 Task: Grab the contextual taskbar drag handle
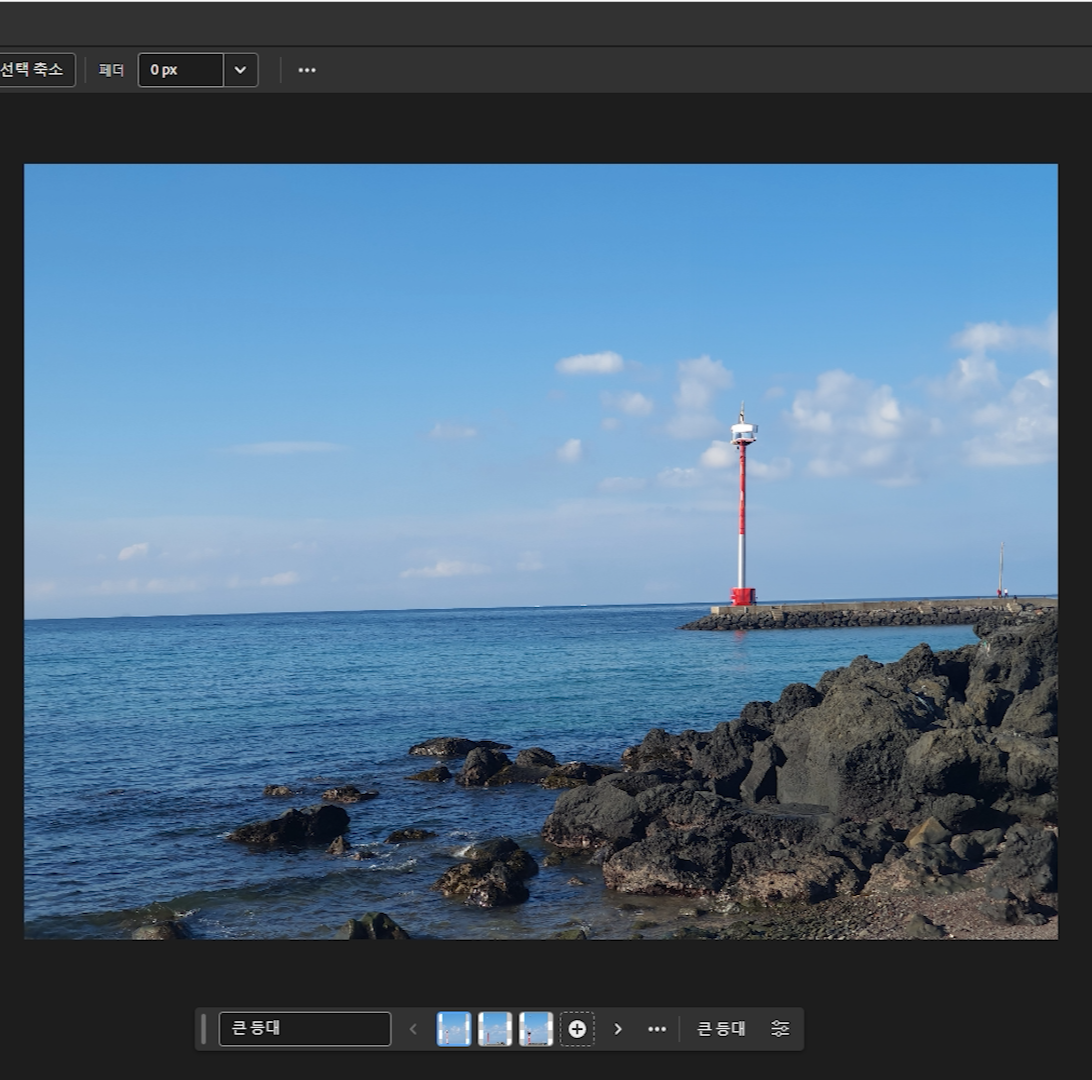[x=203, y=1028]
